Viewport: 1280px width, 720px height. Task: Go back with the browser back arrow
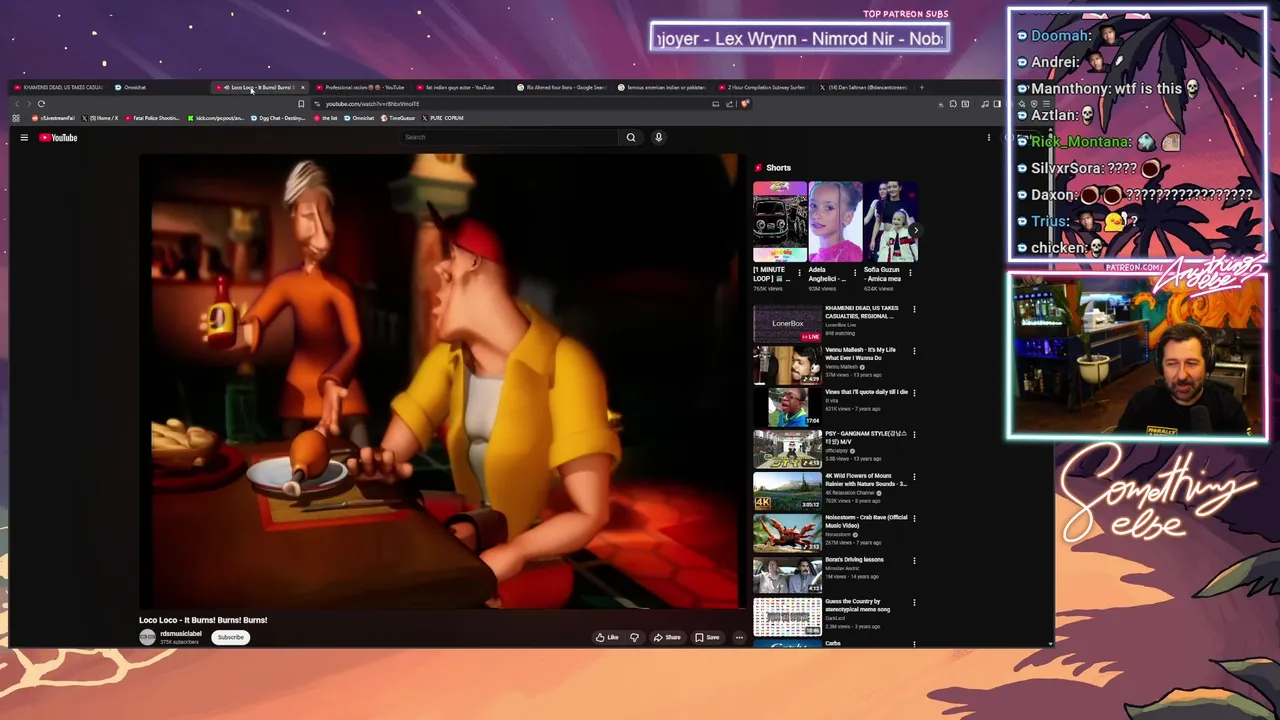point(17,104)
